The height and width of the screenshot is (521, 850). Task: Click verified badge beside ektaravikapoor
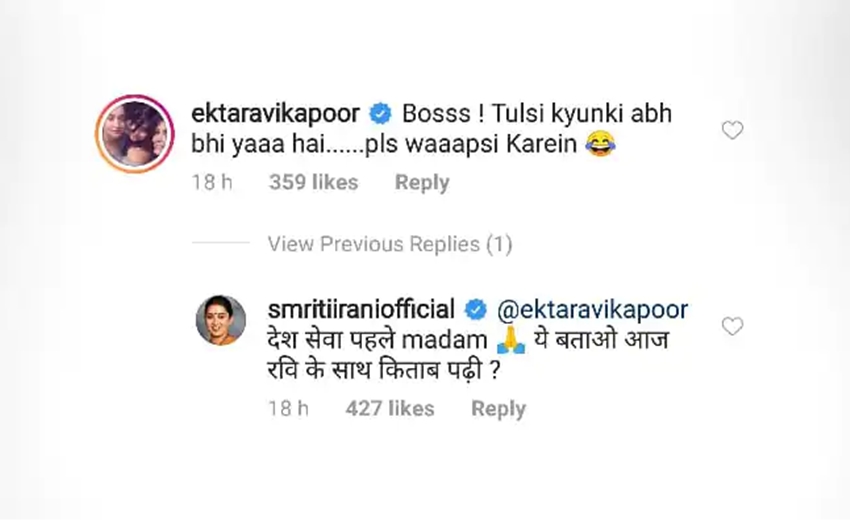click(381, 114)
